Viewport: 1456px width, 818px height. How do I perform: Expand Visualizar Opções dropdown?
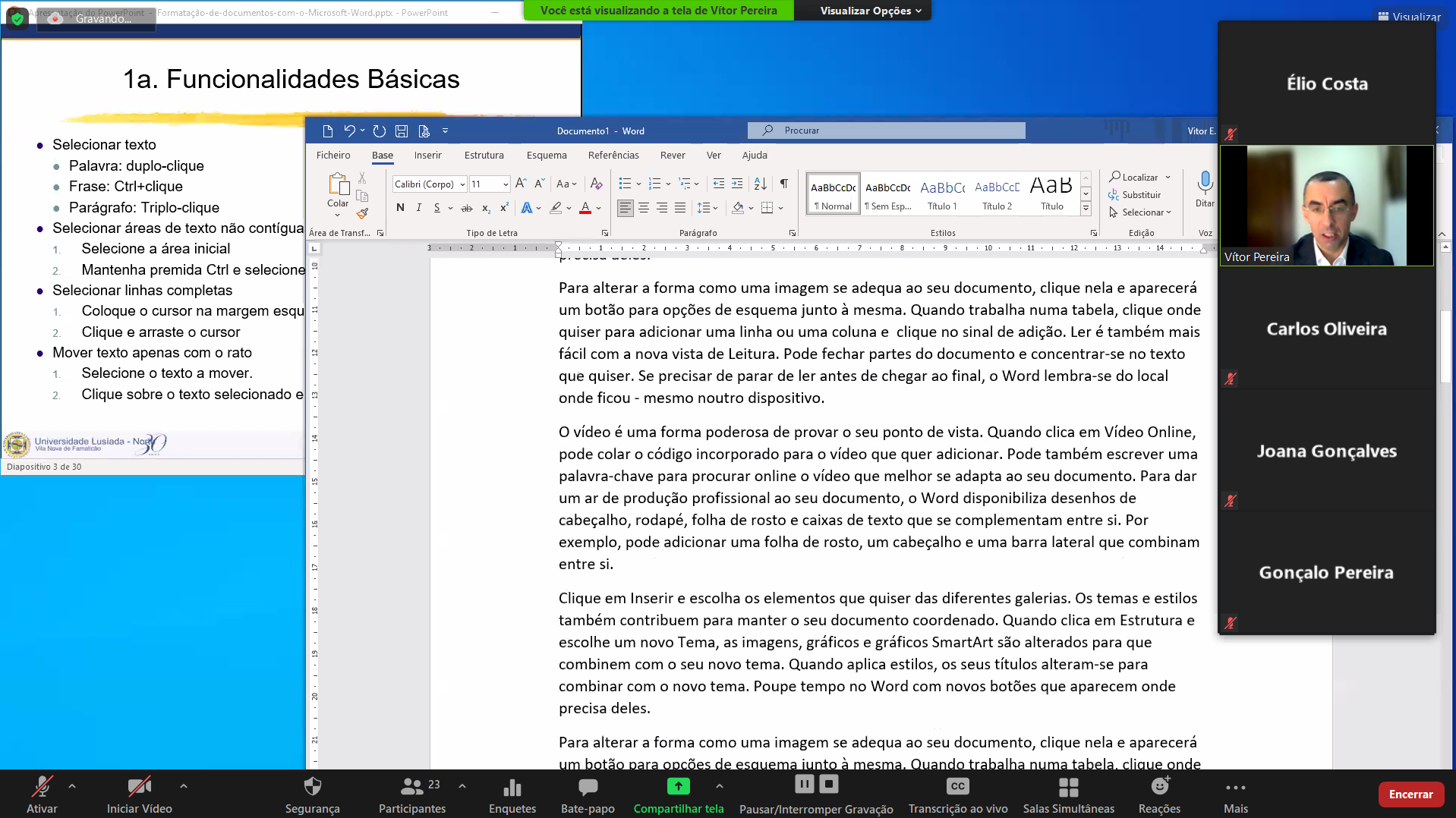[870, 11]
